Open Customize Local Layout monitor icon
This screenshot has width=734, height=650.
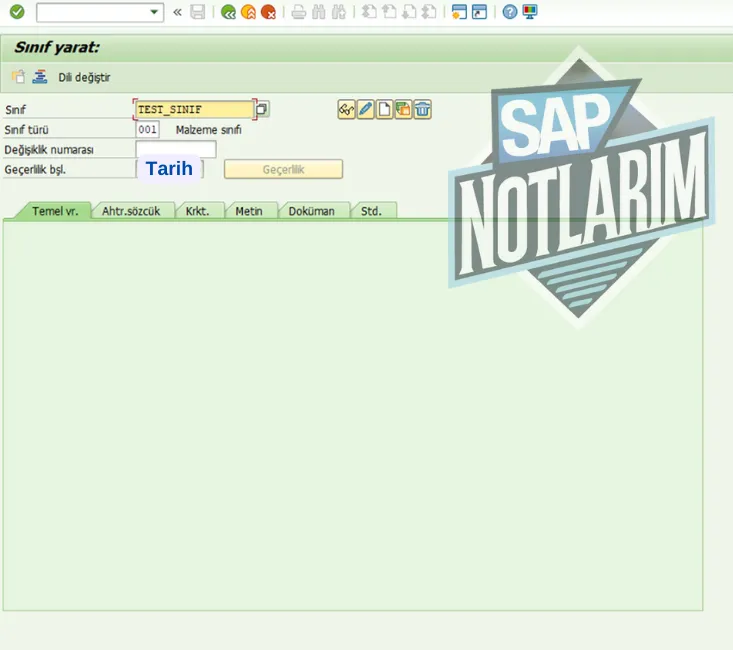coord(530,12)
